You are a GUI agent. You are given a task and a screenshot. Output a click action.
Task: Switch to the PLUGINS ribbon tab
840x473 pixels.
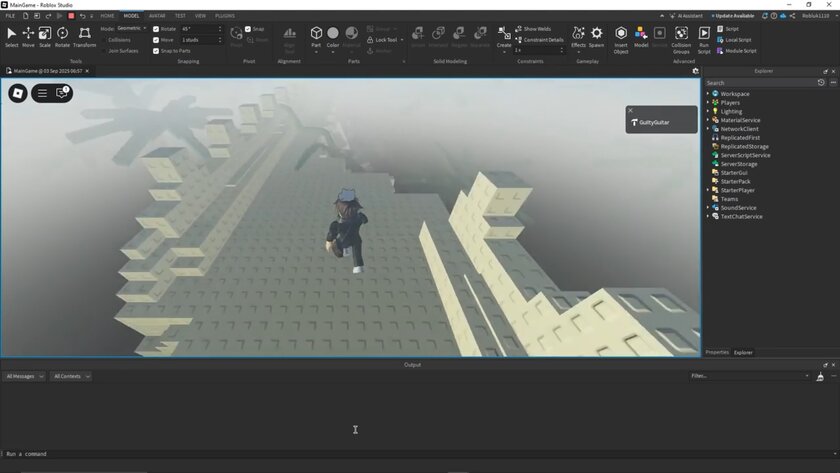225,16
